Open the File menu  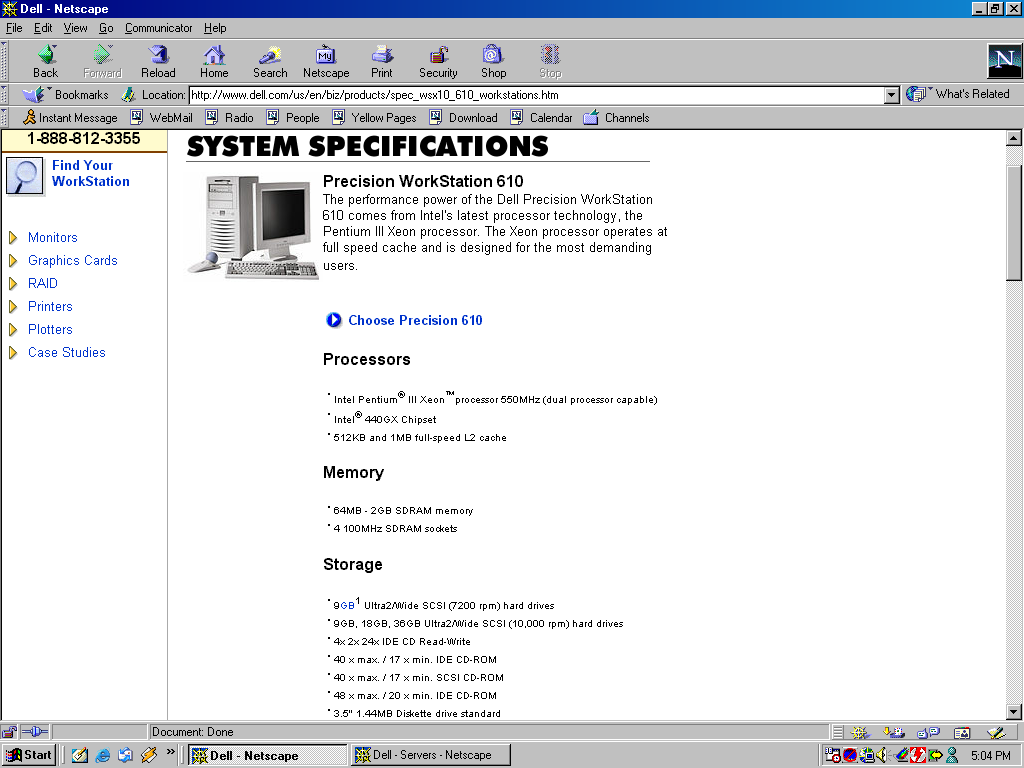click(14, 28)
